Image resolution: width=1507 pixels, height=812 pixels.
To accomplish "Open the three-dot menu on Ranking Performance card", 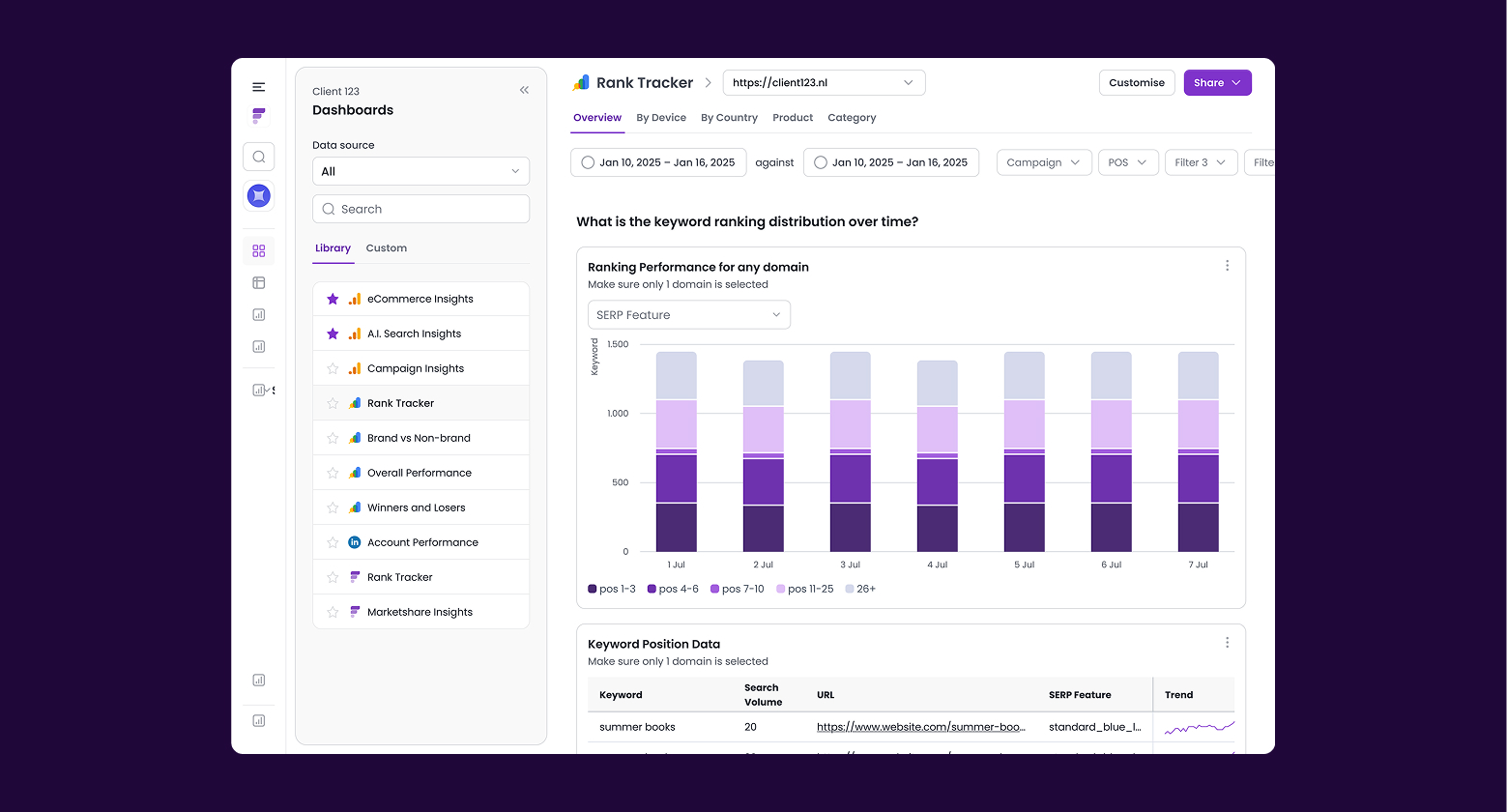I will [1227, 265].
